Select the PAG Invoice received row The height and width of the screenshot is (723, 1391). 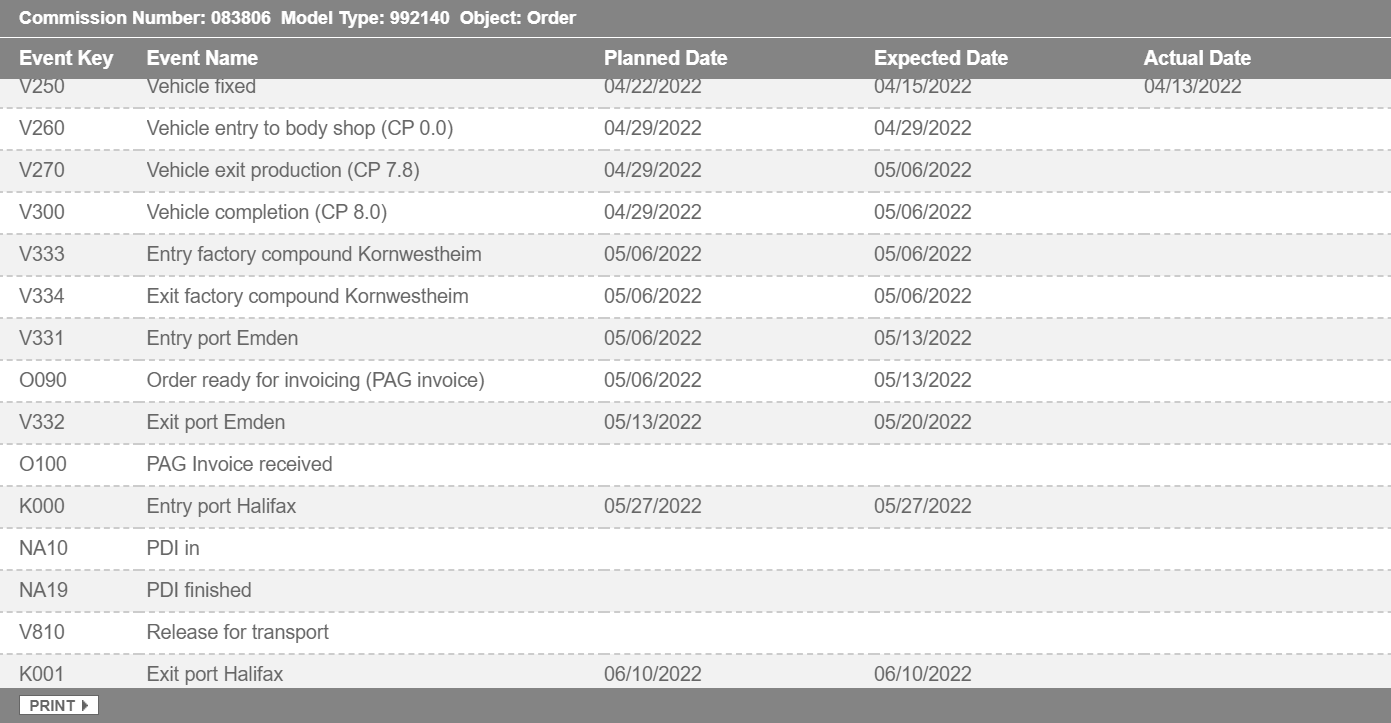239,464
